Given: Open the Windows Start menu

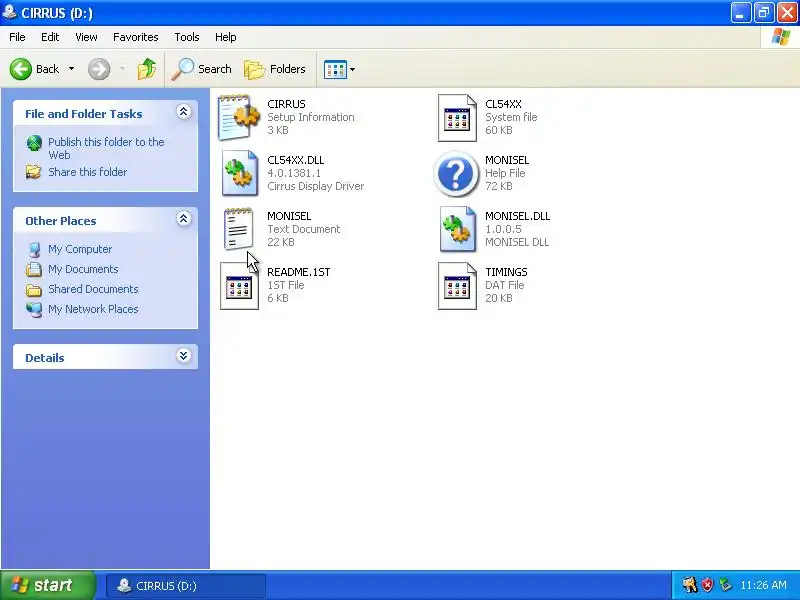Looking at the screenshot, I should [x=48, y=585].
